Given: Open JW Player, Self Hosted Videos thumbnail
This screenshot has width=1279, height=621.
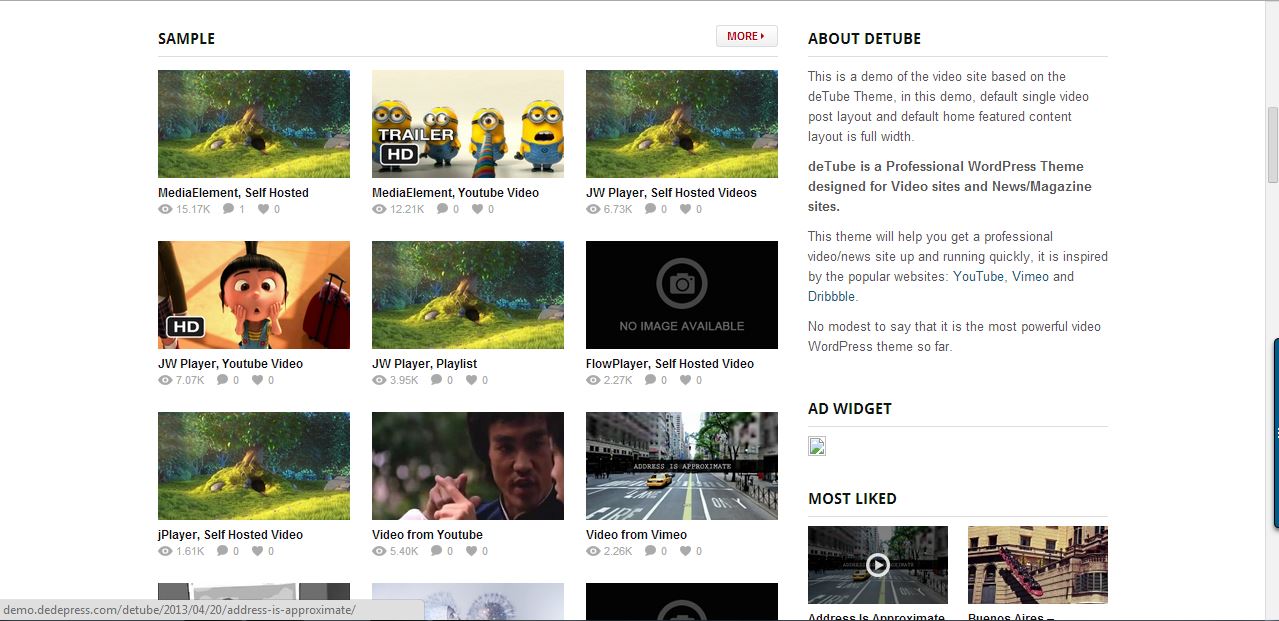Looking at the screenshot, I should coord(682,124).
